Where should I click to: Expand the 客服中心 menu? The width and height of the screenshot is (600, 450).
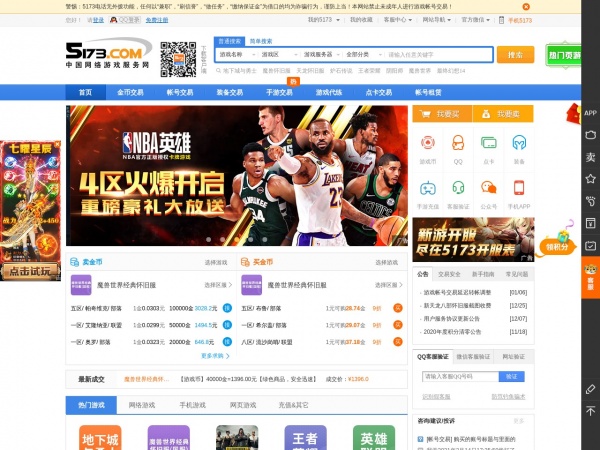tap(398, 20)
